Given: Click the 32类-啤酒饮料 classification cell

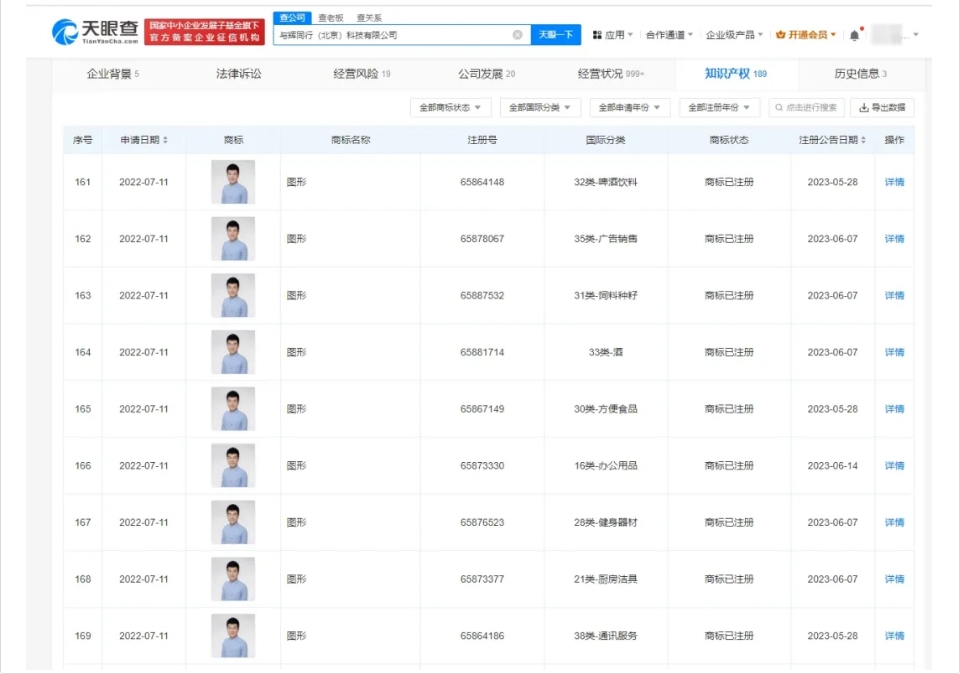Looking at the screenshot, I should click(x=606, y=182).
